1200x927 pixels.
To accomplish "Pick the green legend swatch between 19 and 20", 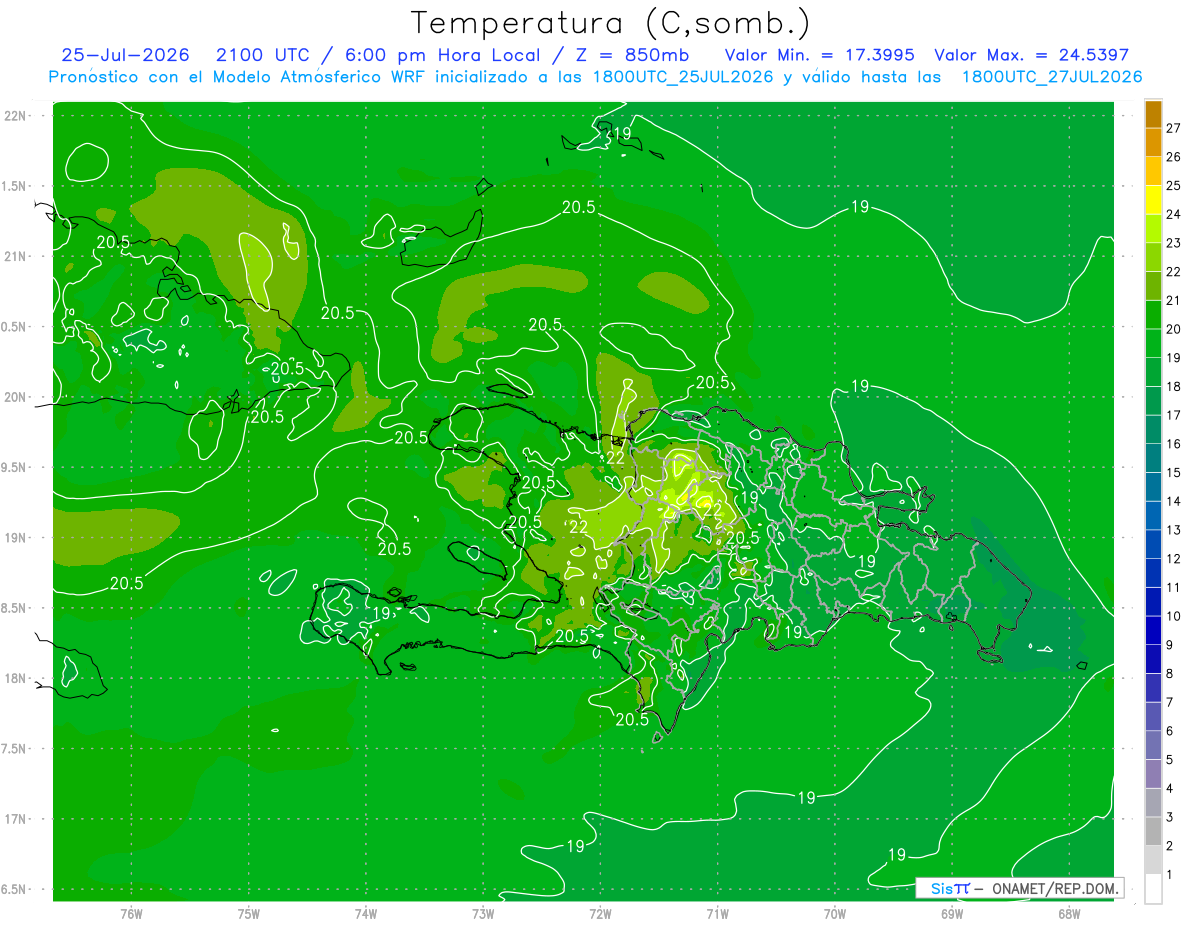I will 1153,344.
